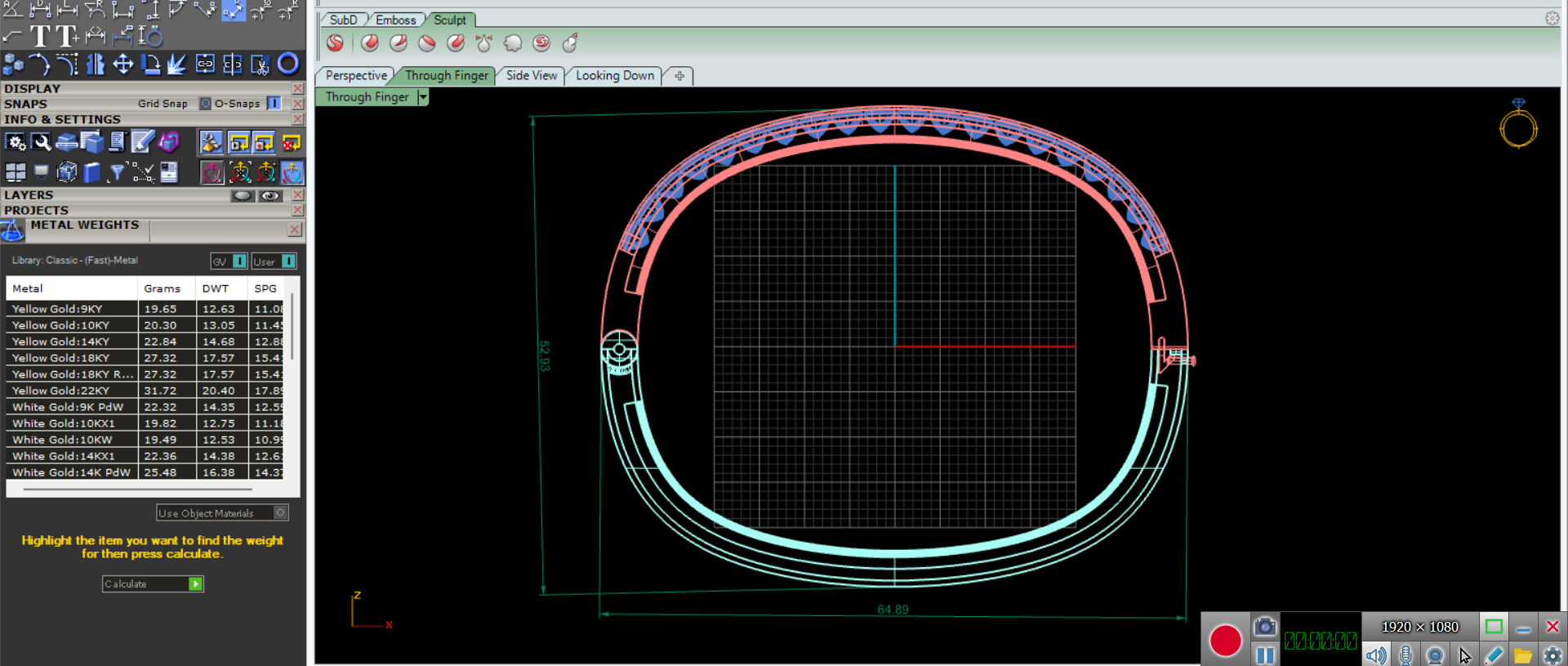1568x666 pixels.
Task: Switch to the Side View tab
Action: coord(531,75)
